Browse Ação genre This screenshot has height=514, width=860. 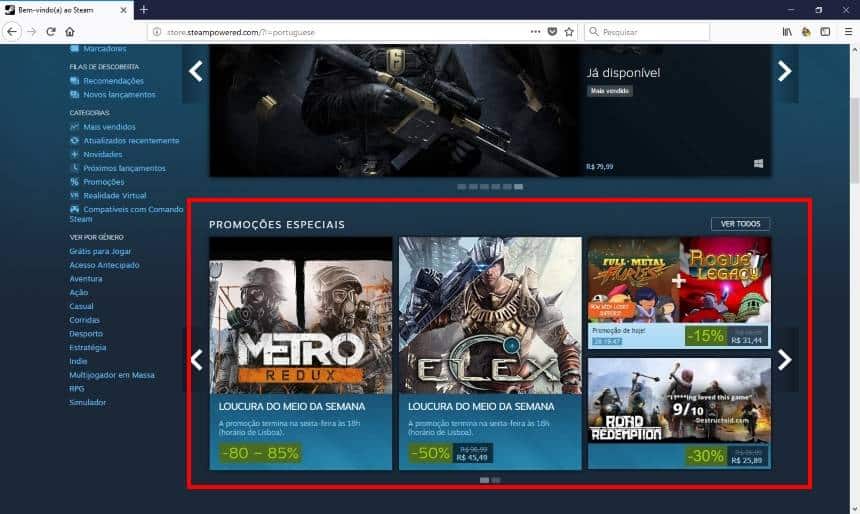pyautogui.click(x=78, y=292)
